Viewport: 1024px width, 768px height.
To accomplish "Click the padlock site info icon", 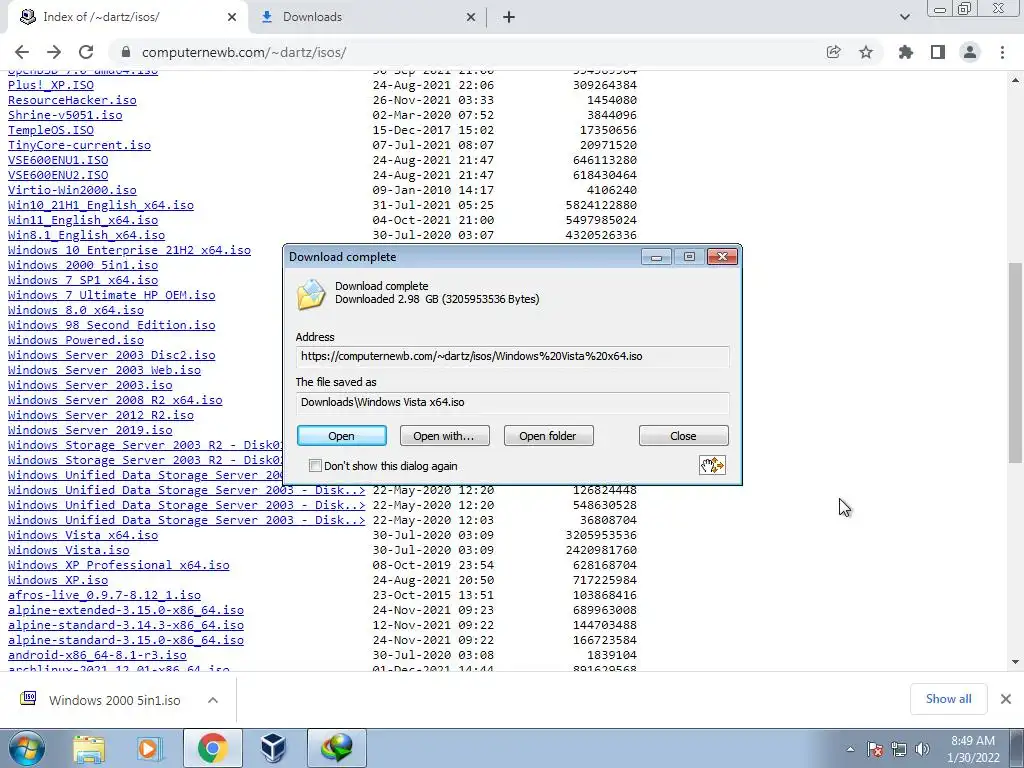I will coord(126,52).
